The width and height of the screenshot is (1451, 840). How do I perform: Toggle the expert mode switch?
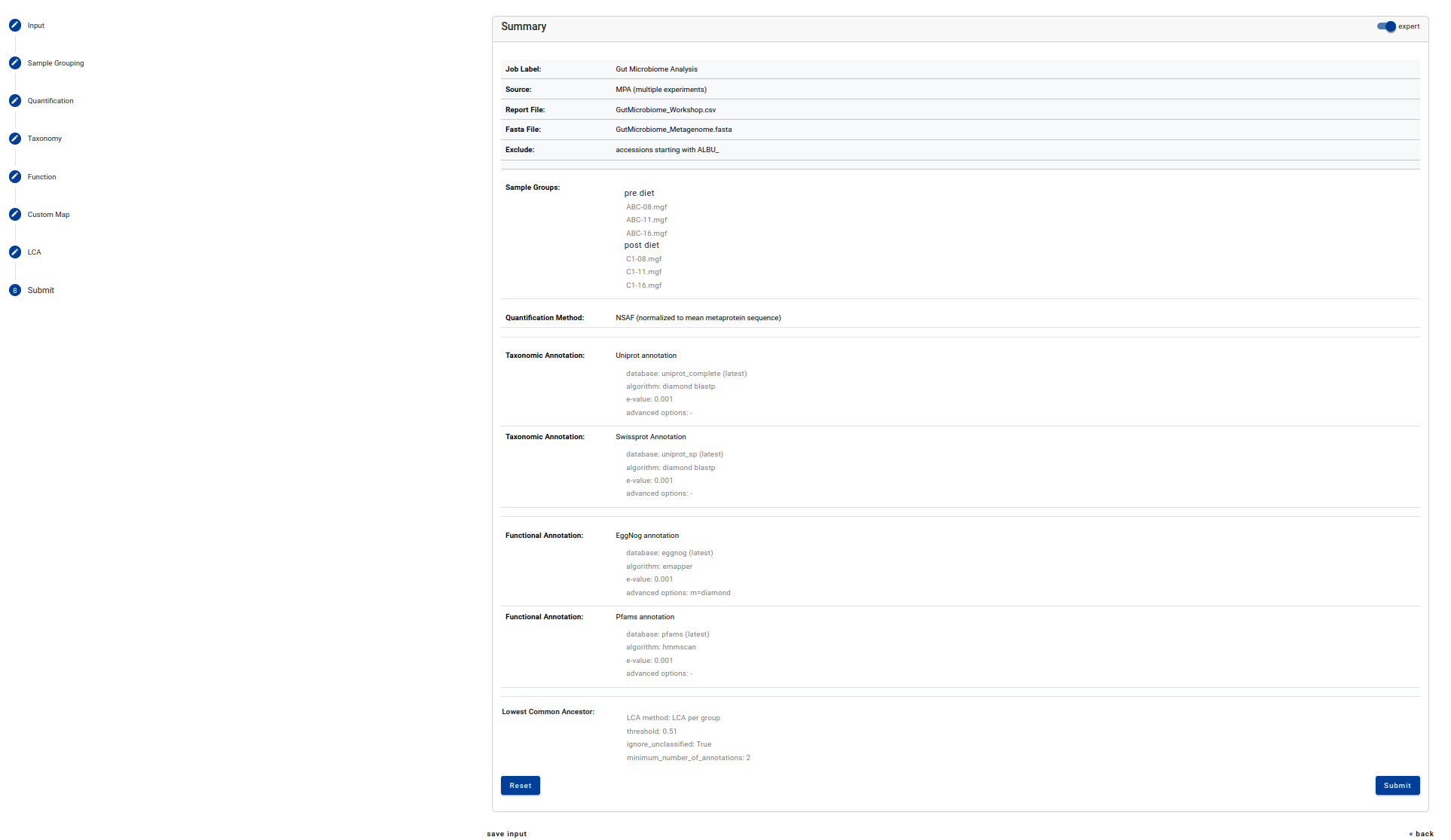coord(1386,26)
